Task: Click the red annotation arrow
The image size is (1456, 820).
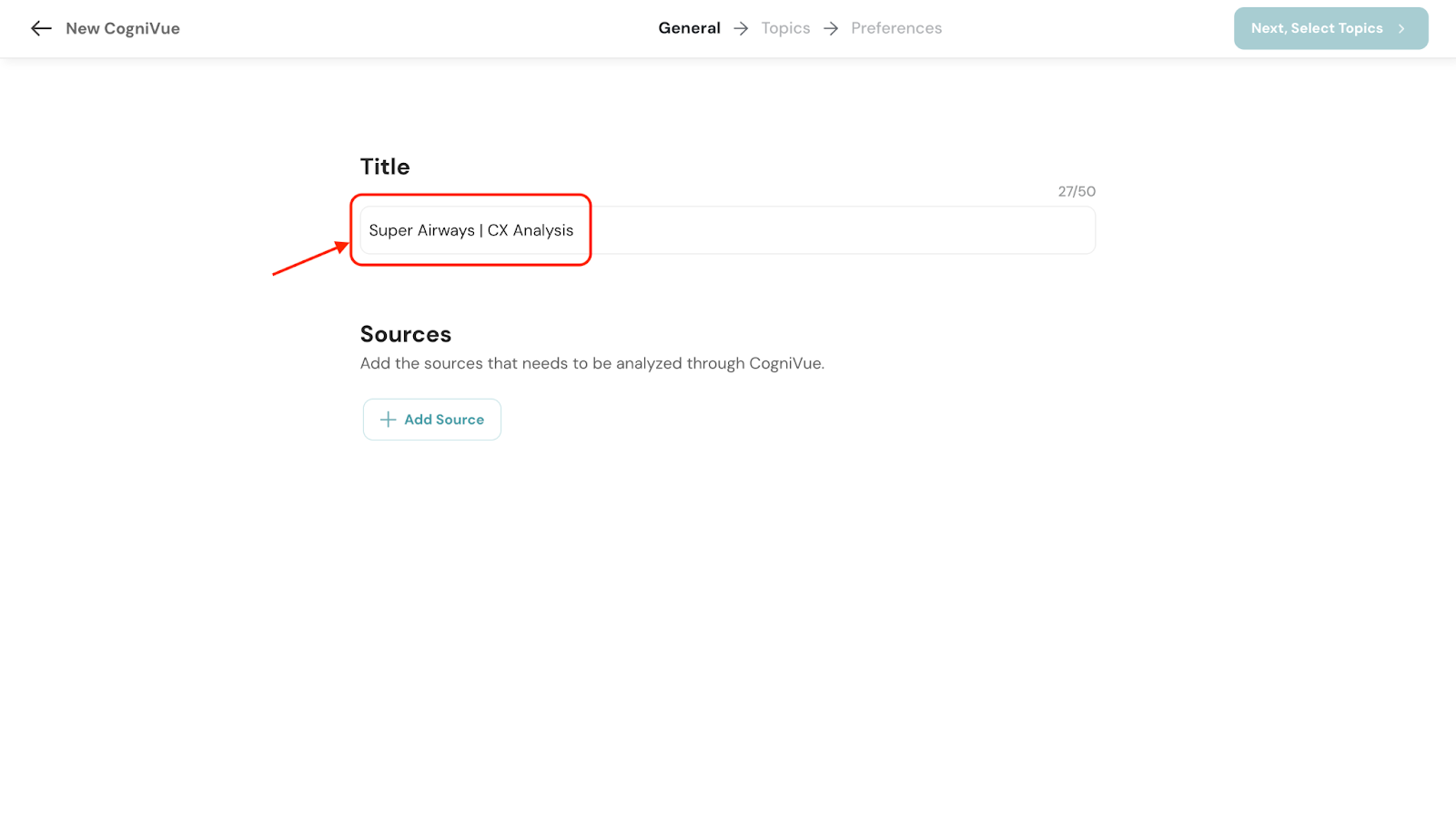Action: pyautogui.click(x=309, y=259)
